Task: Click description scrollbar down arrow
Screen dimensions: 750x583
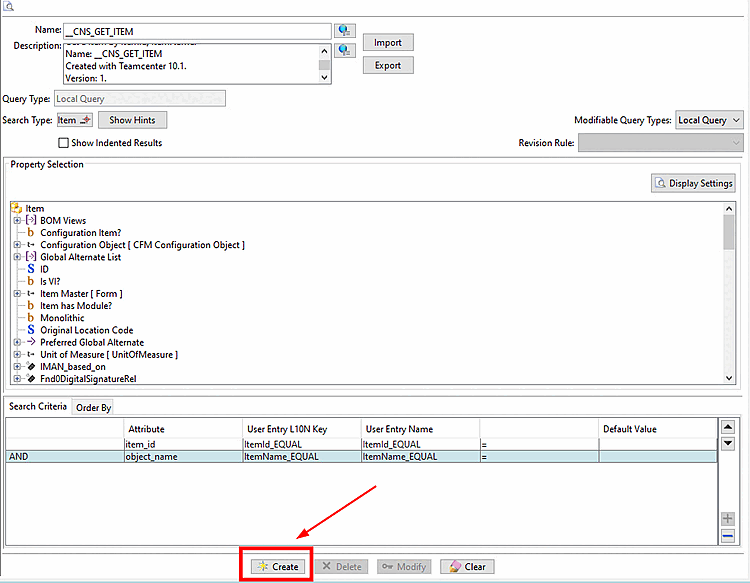Action: [x=324, y=77]
